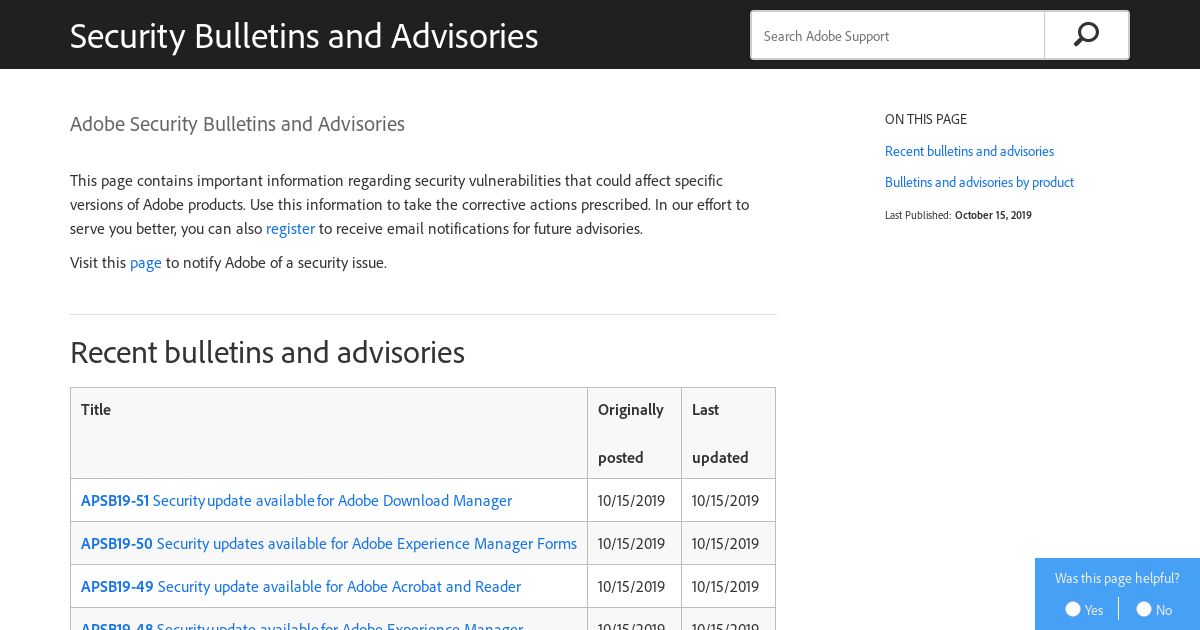Open APSB19-50 Experience Manager Forms bulletin
The height and width of the screenshot is (630, 1200).
pos(329,543)
